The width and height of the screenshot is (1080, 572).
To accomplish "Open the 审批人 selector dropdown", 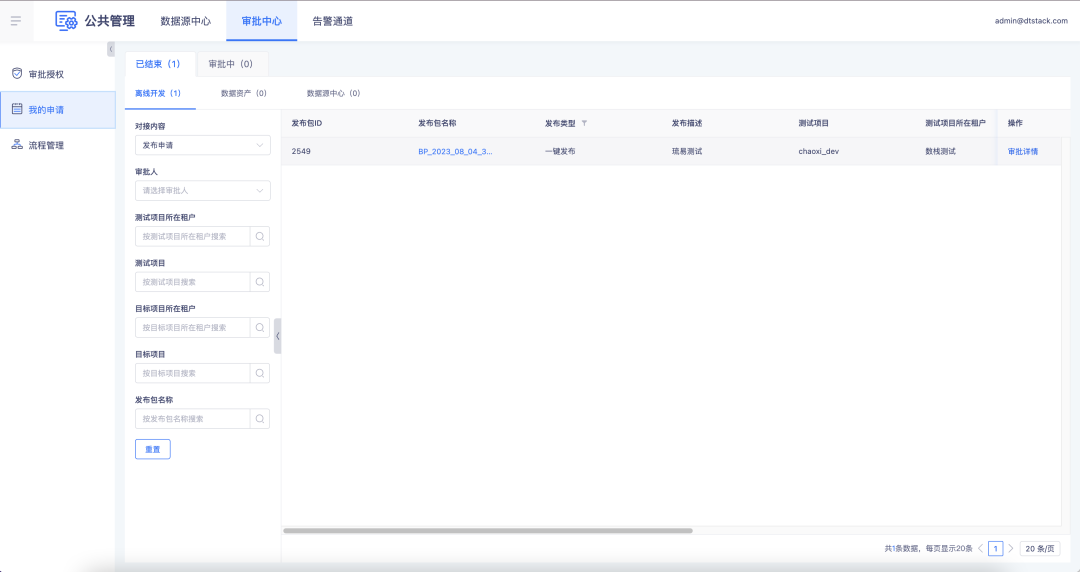I will click(202, 190).
